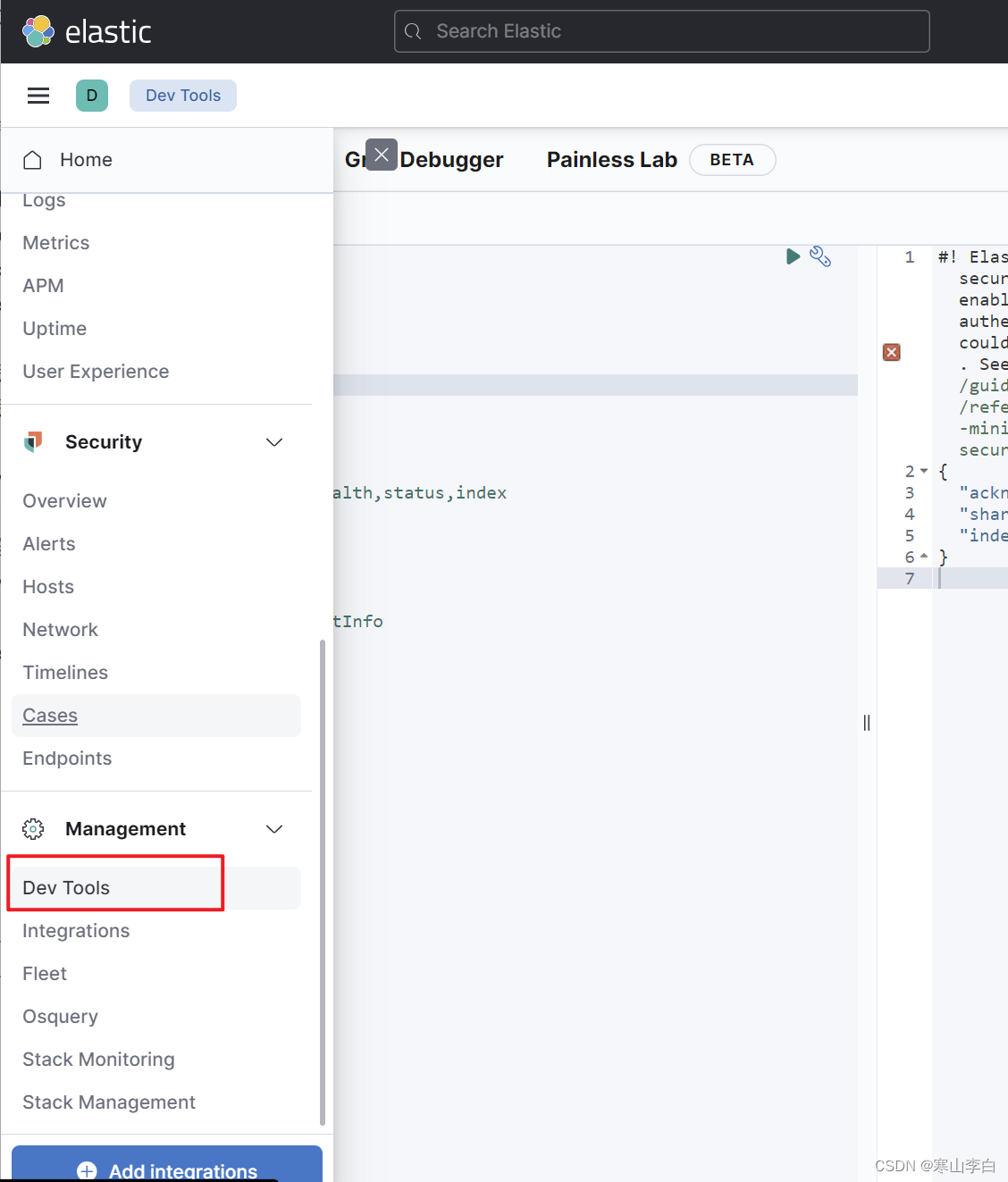
Task: Run the request with play button
Action: point(793,256)
